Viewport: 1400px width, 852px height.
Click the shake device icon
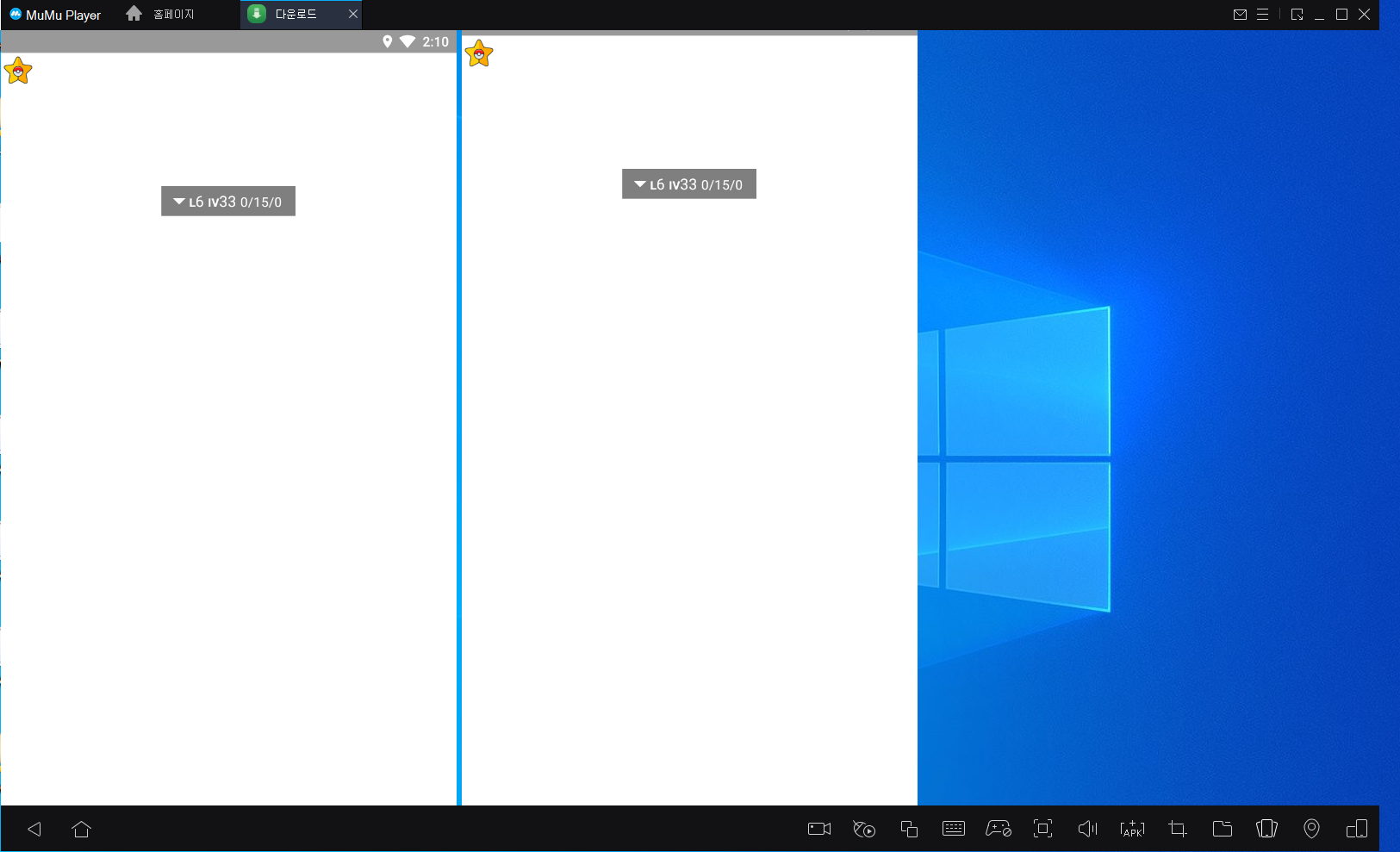click(x=1266, y=829)
